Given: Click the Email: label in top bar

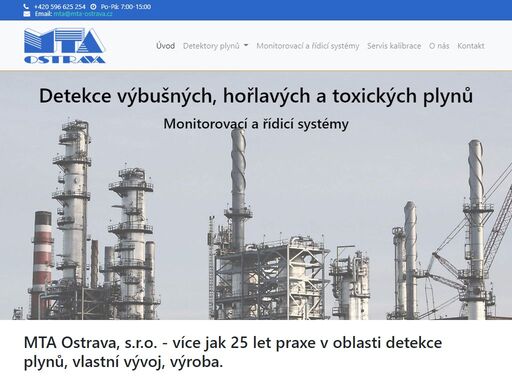Looking at the screenshot, I should [x=43, y=14].
